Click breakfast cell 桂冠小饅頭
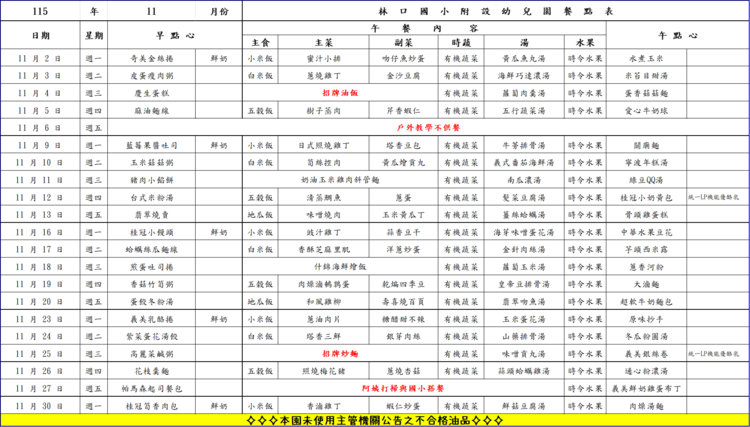 point(152,232)
